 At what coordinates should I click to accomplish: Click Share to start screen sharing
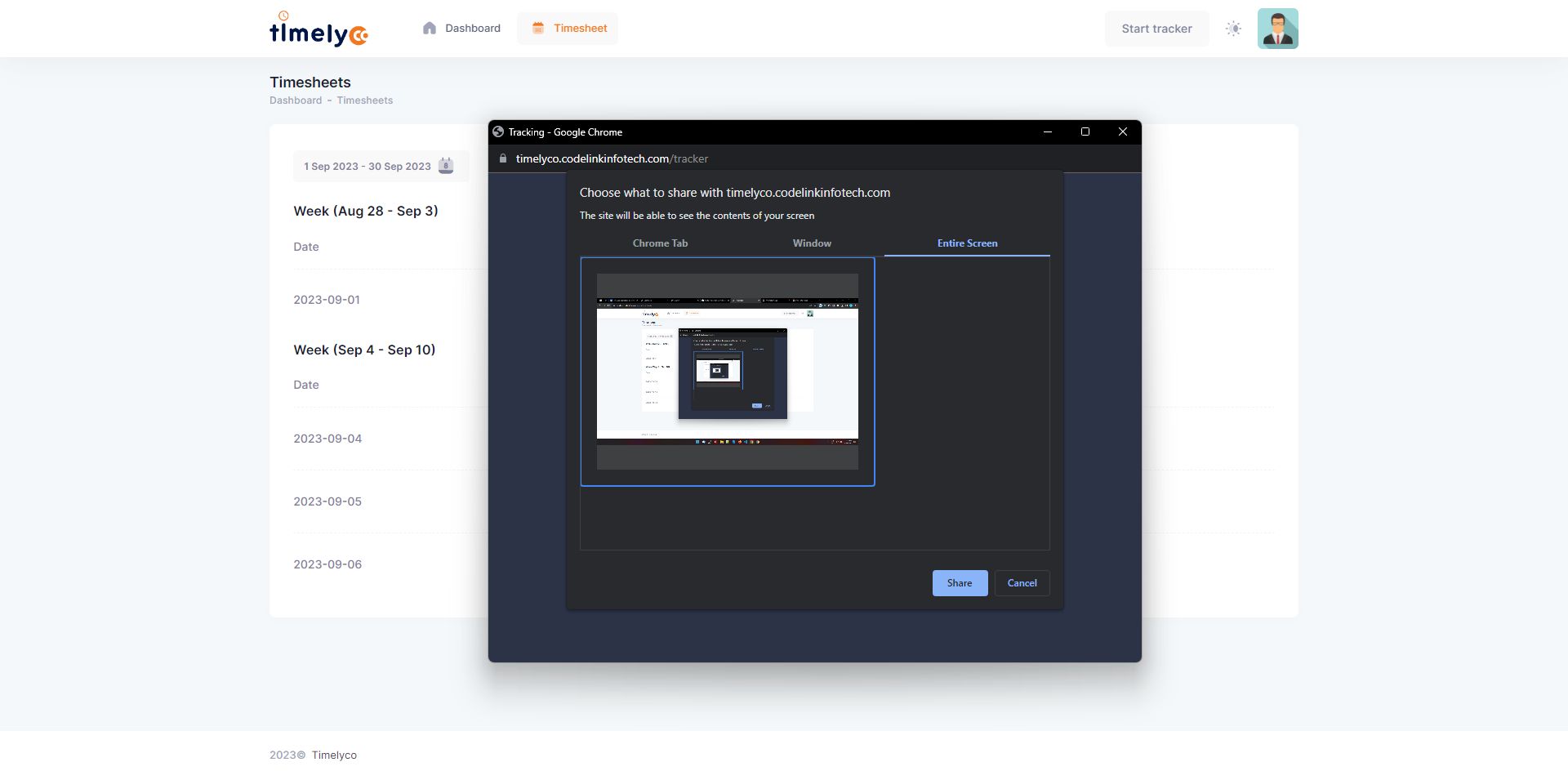point(960,583)
